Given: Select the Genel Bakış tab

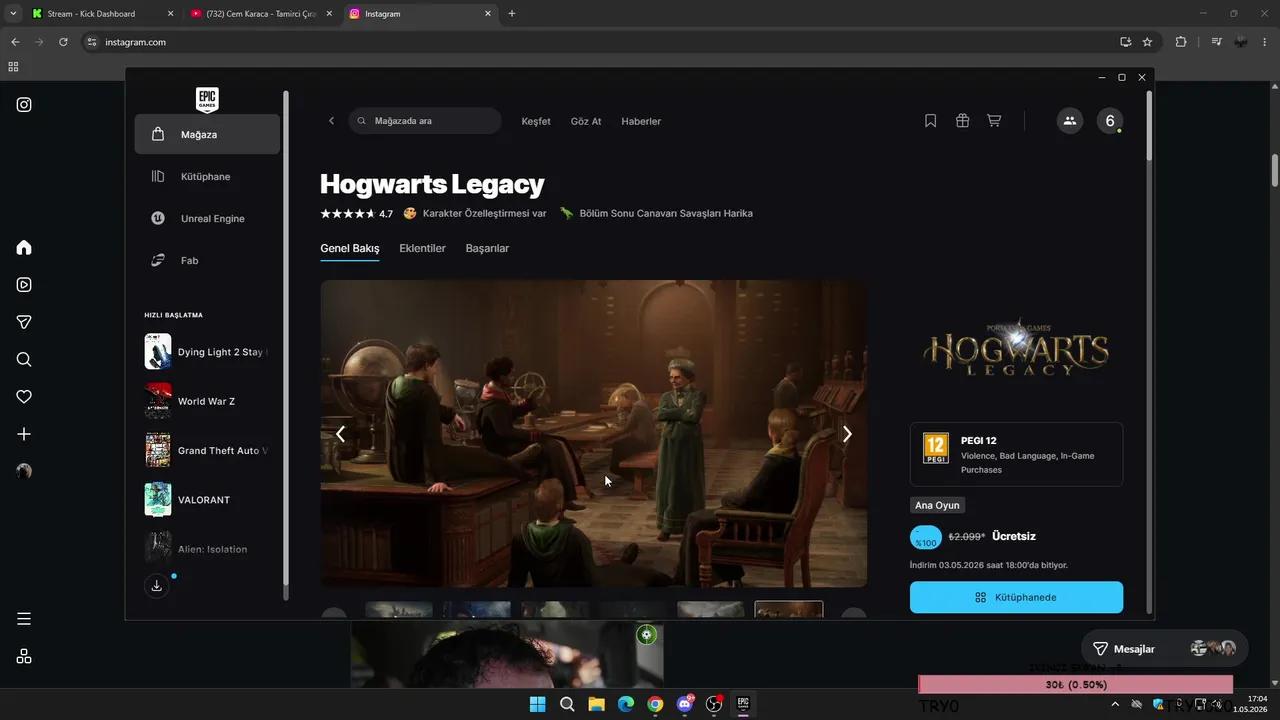Looking at the screenshot, I should pos(350,248).
